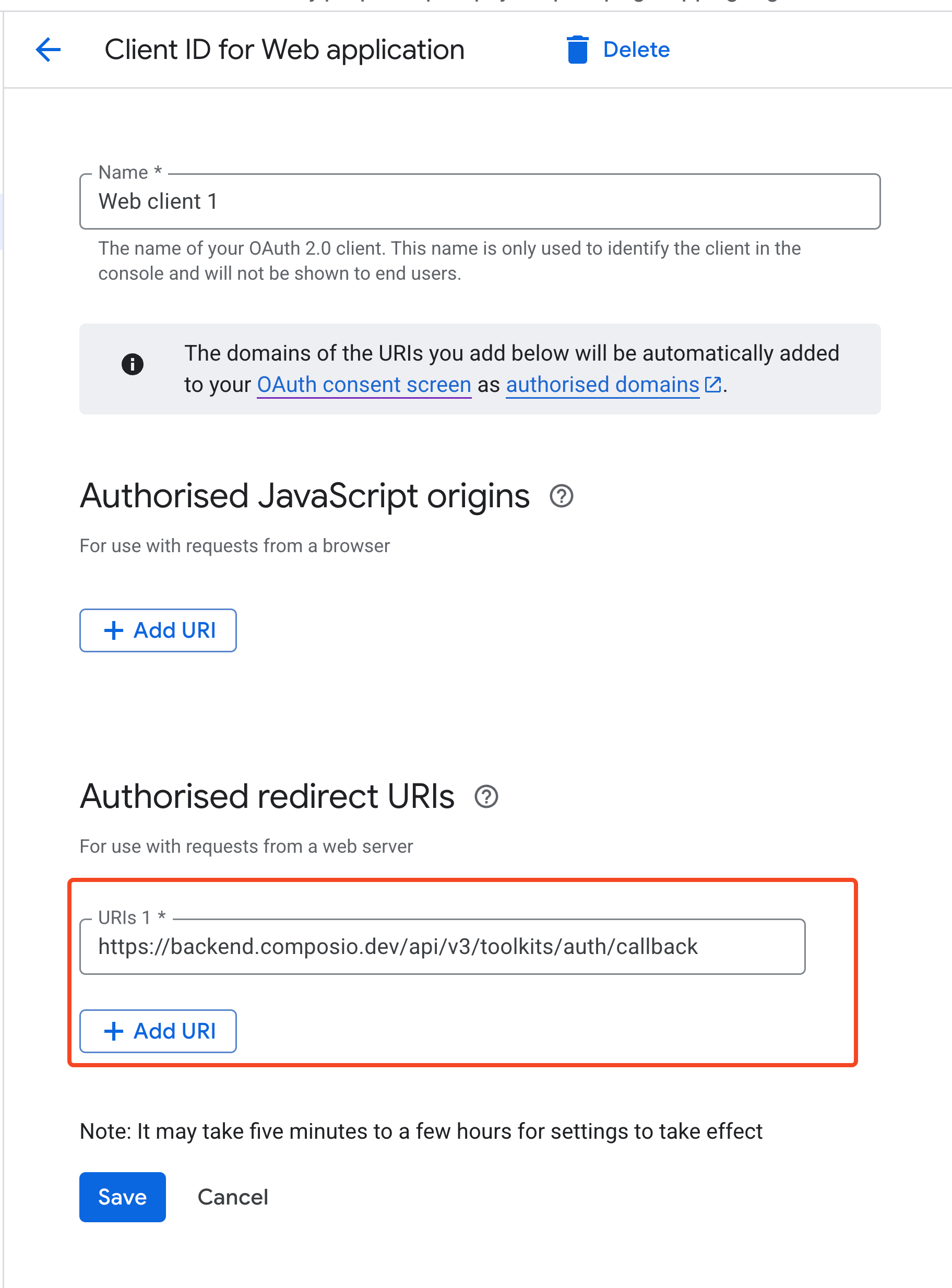
Task: Click the external link icon beside authorised domains
Action: (713, 385)
